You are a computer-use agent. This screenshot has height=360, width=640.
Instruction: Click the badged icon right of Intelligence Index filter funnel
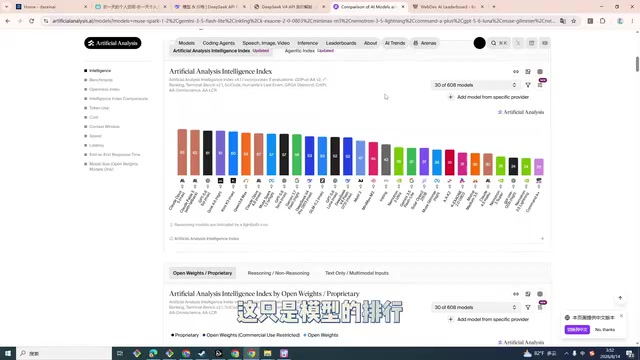pos(540,84)
